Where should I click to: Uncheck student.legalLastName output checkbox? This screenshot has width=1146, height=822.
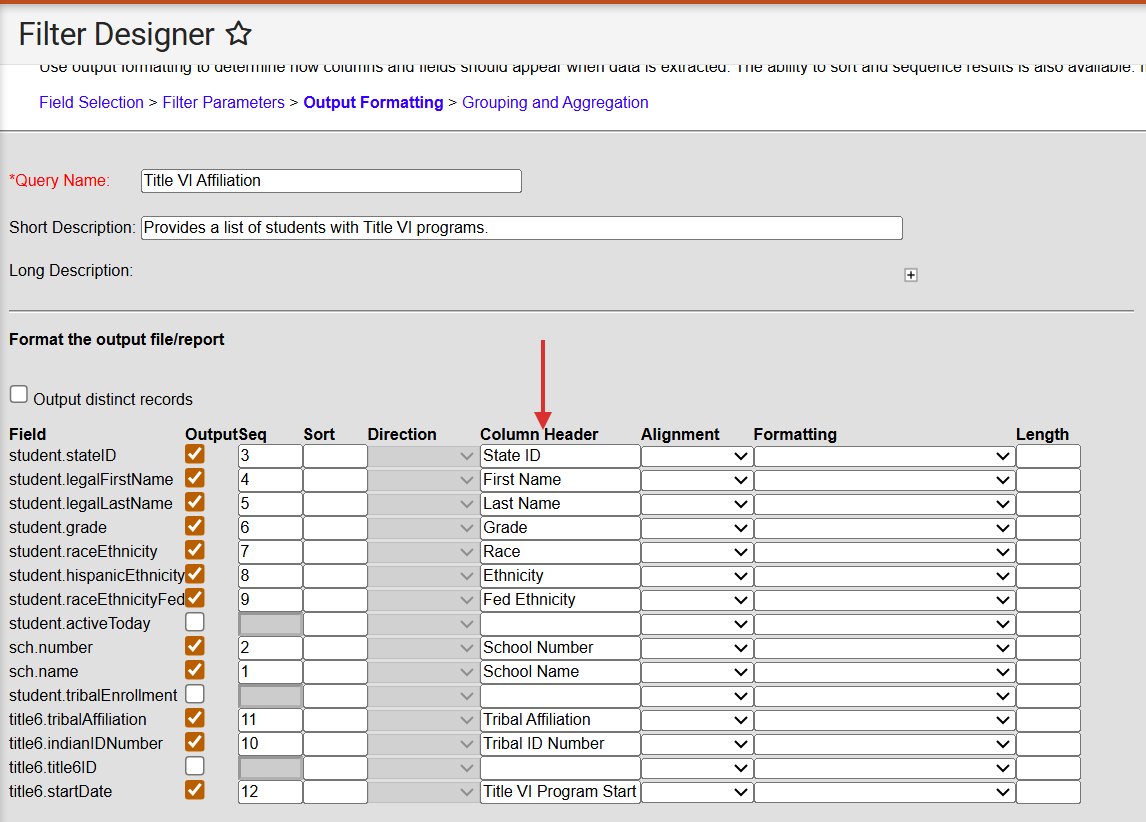pyautogui.click(x=194, y=502)
